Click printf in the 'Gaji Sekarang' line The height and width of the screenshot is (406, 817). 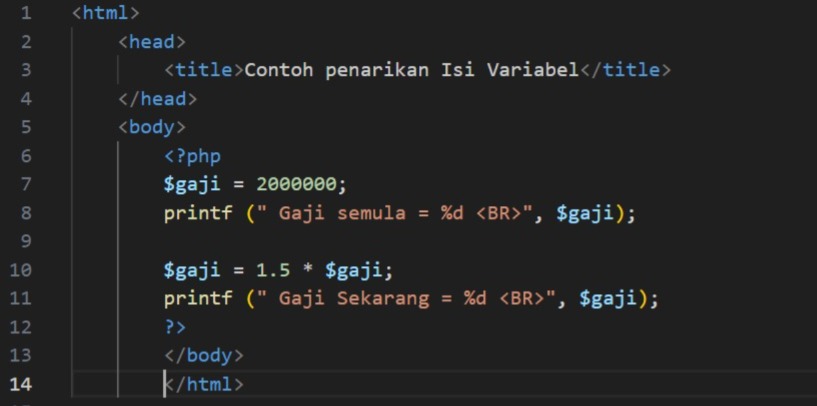tap(198, 298)
